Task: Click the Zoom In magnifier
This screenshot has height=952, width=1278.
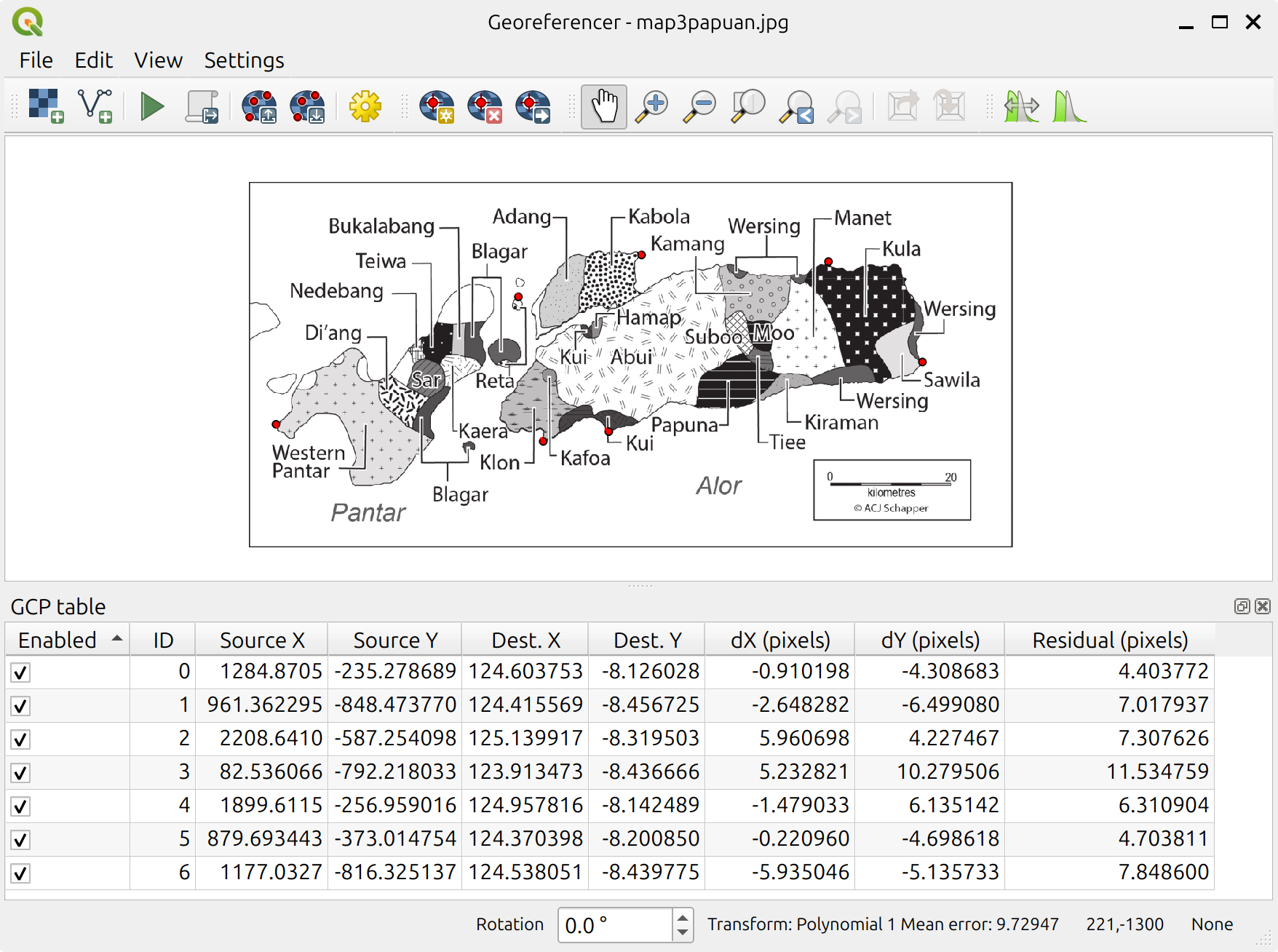Action: point(652,106)
